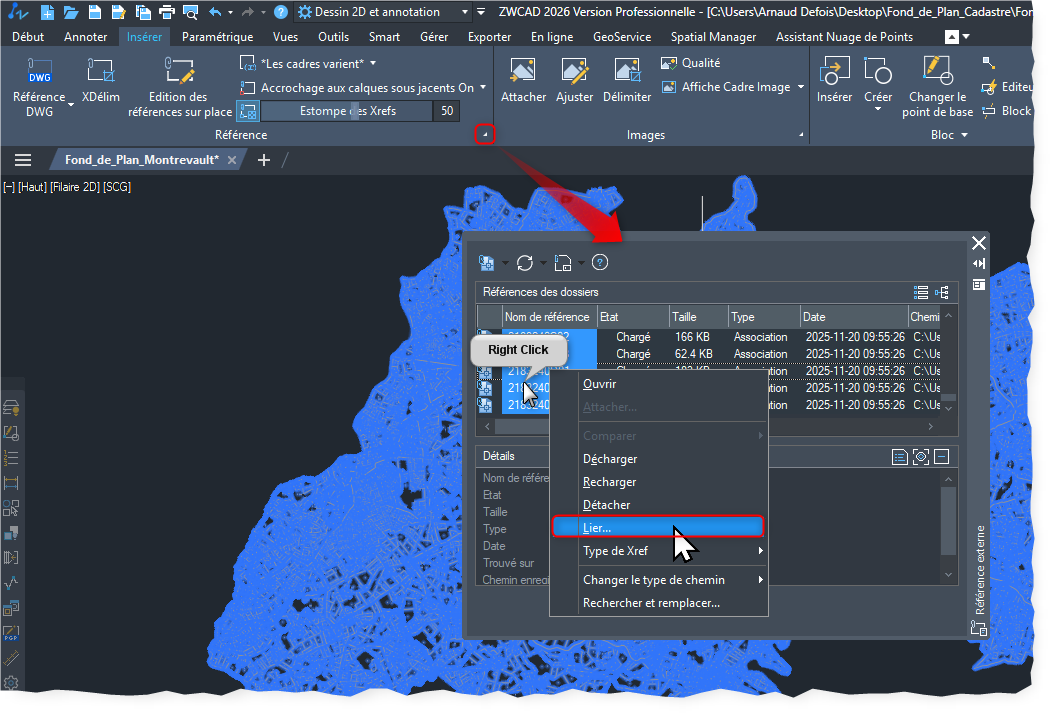Toggle the details list view button
This screenshot has height=713, width=1050.
pos(900,456)
